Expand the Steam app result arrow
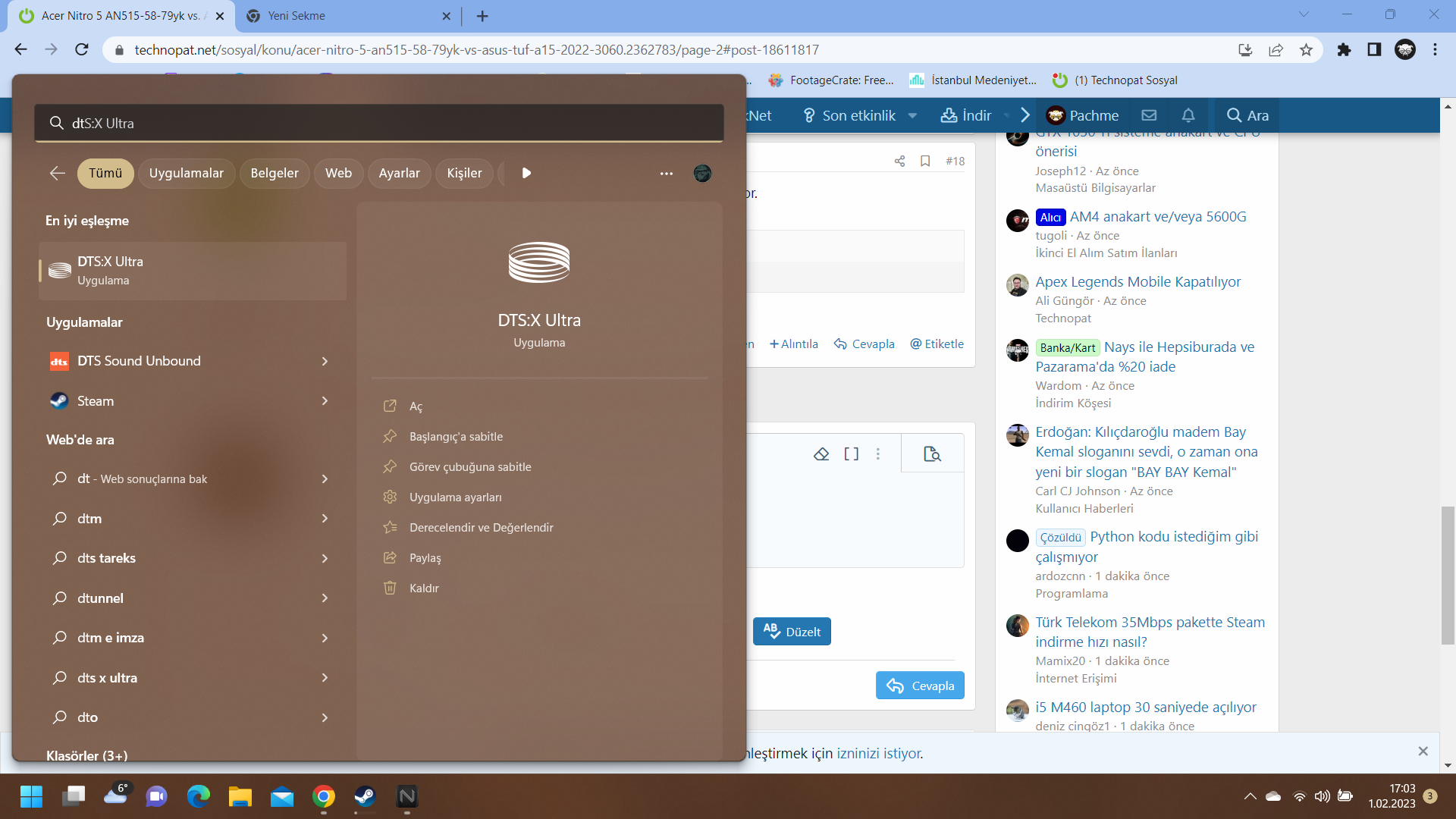Viewport: 1456px width, 819px height. tap(325, 401)
